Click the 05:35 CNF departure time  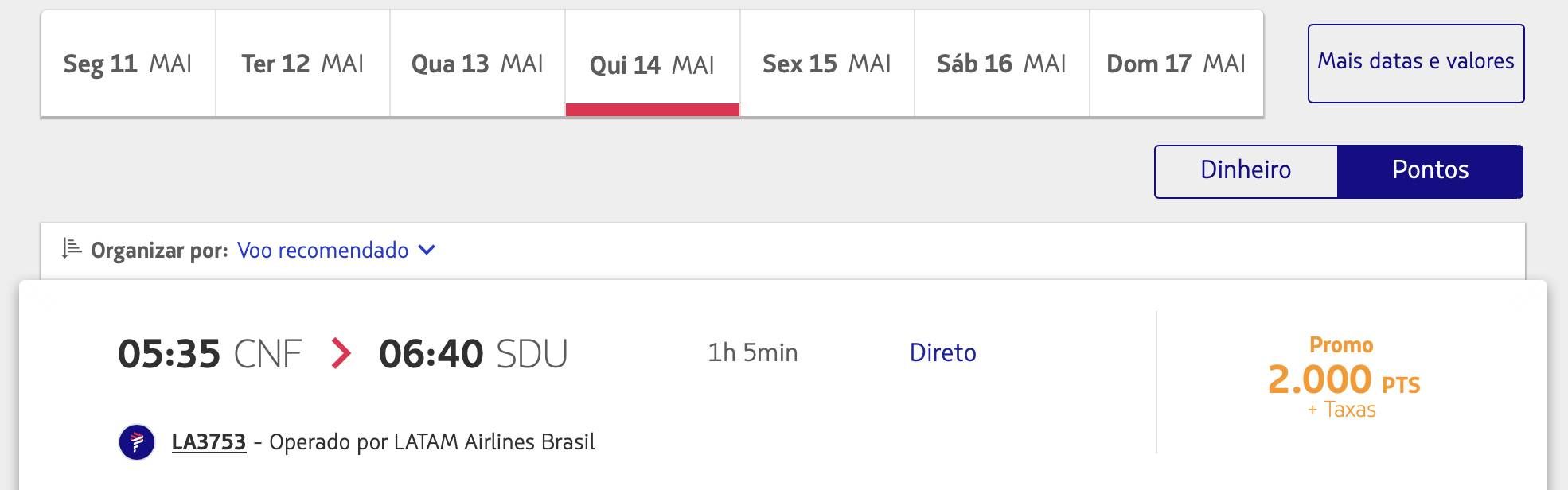pos(210,354)
